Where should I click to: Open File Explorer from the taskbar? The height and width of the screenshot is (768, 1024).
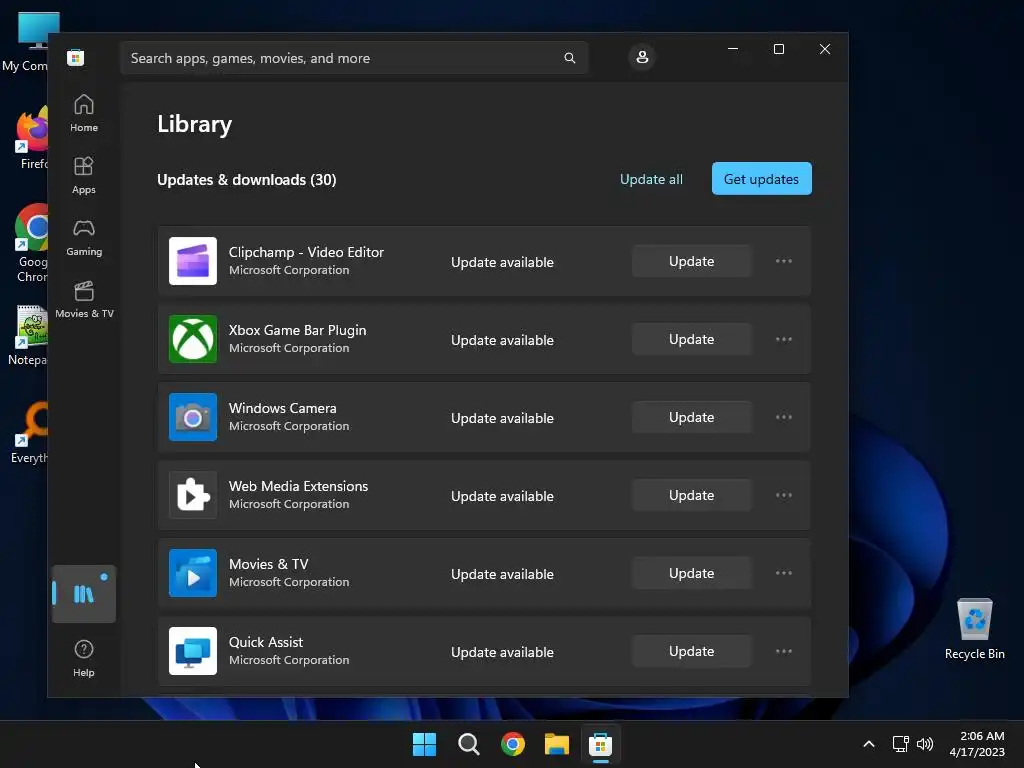coord(557,744)
